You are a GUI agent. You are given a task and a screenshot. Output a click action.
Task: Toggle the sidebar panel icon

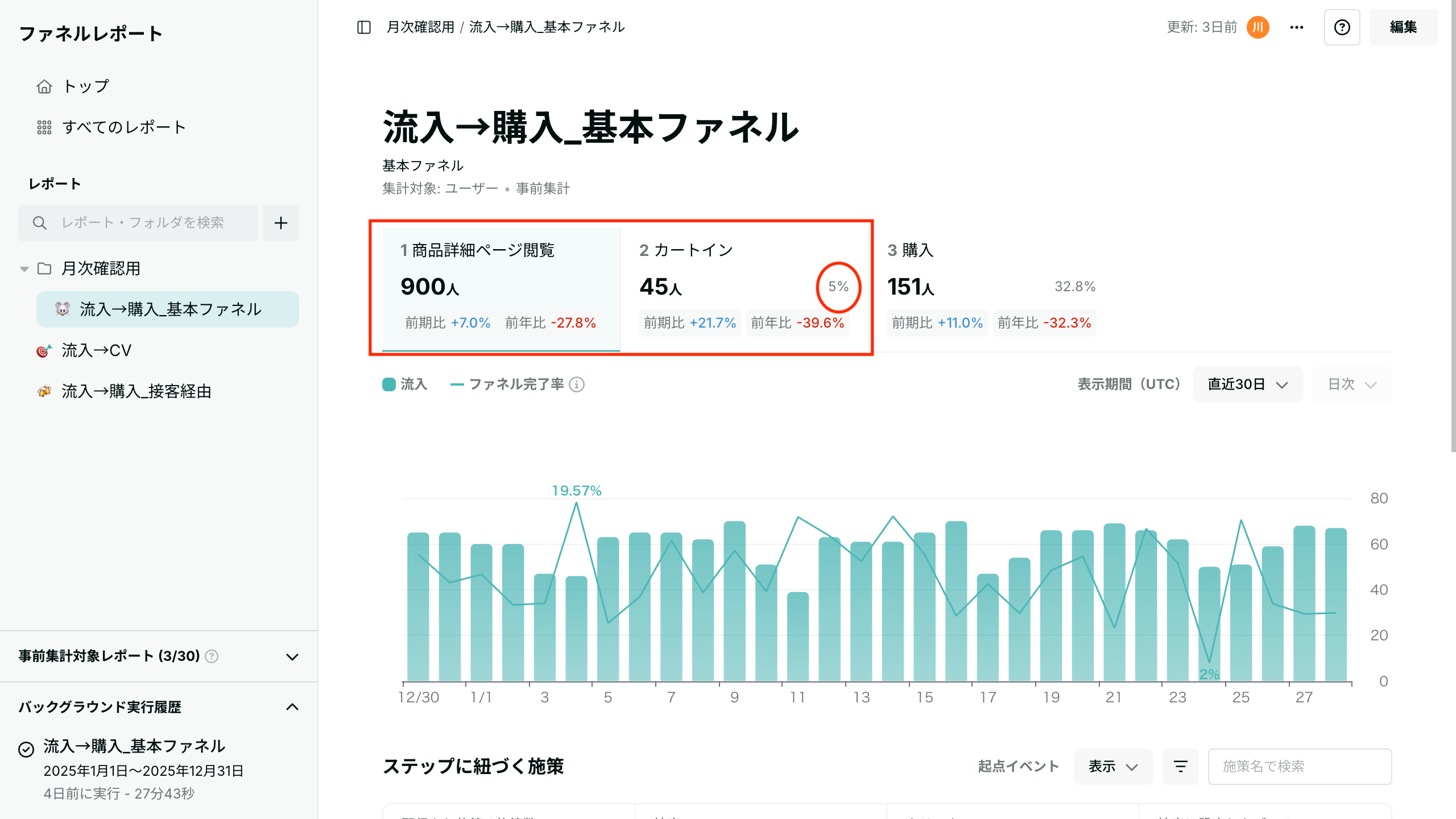point(364,27)
